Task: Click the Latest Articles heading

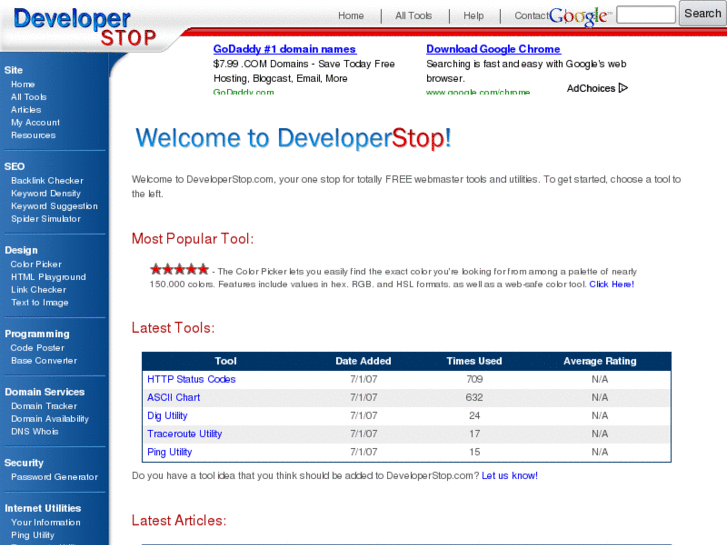Action: 179,520
